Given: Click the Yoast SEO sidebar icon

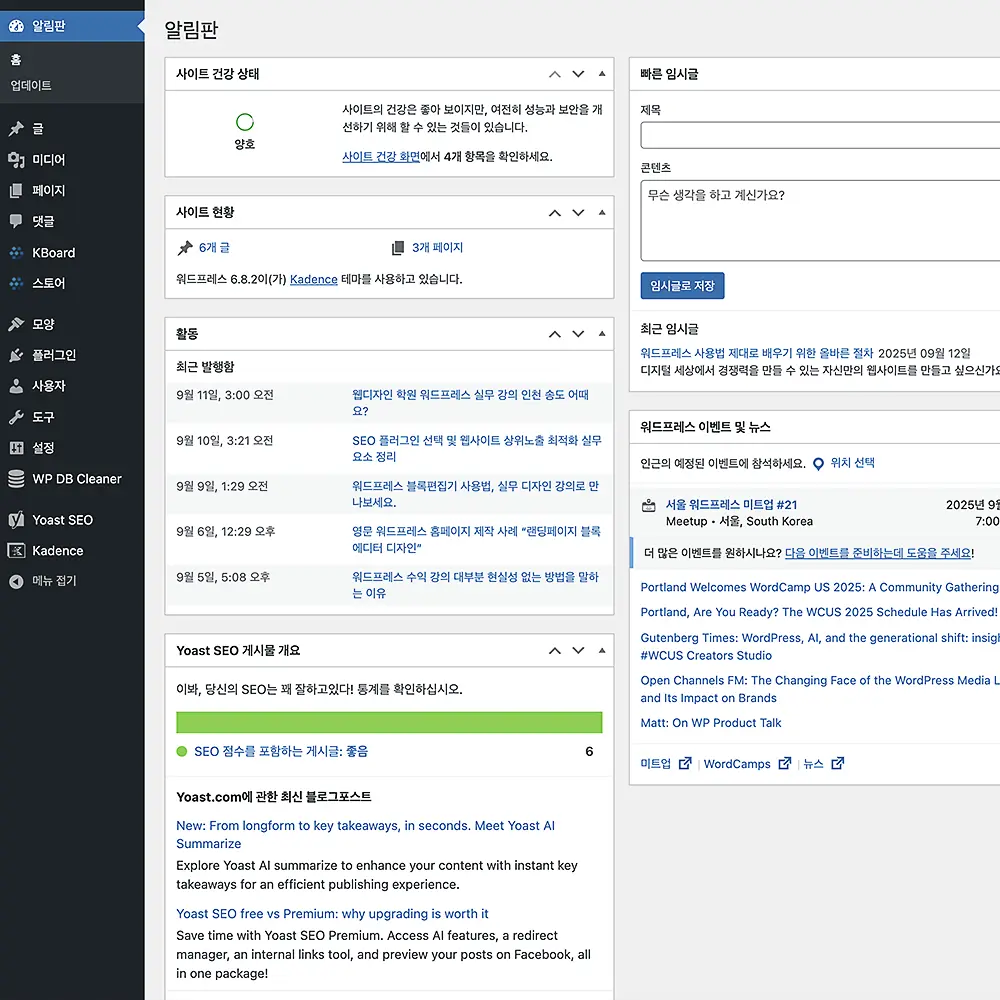Looking at the screenshot, I should pos(16,520).
